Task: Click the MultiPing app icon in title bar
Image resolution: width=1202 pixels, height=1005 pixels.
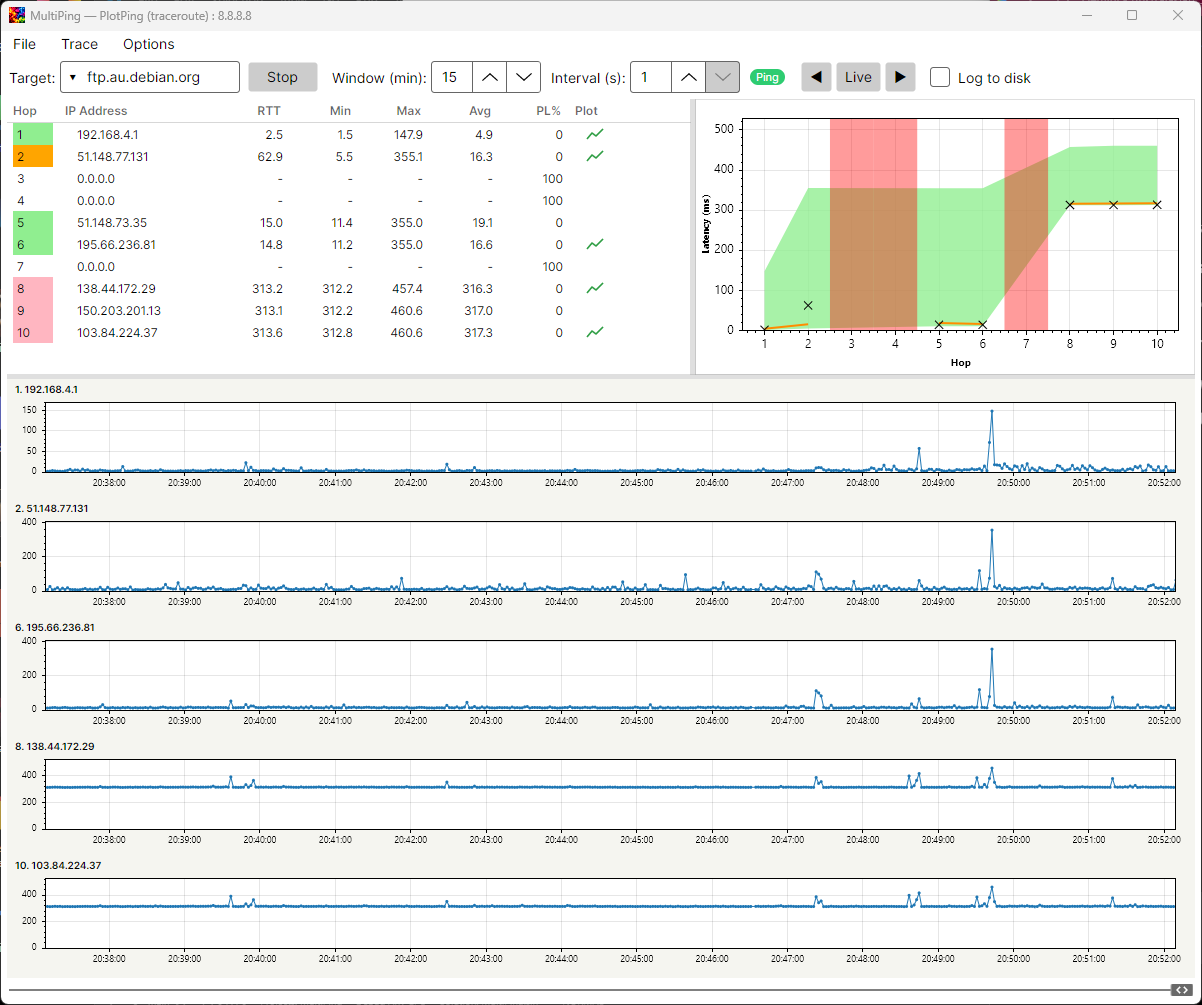Action: pos(17,15)
